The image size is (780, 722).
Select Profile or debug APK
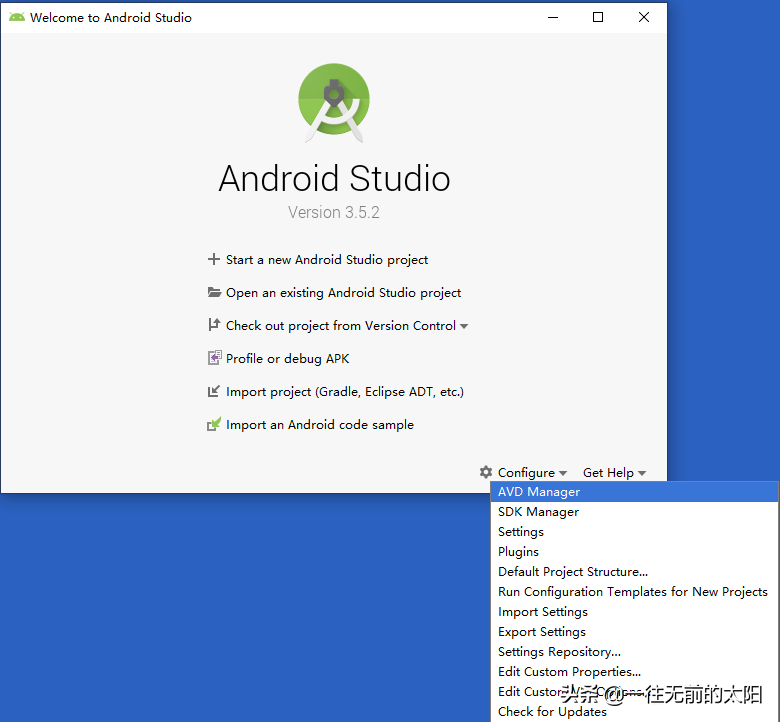[288, 359]
